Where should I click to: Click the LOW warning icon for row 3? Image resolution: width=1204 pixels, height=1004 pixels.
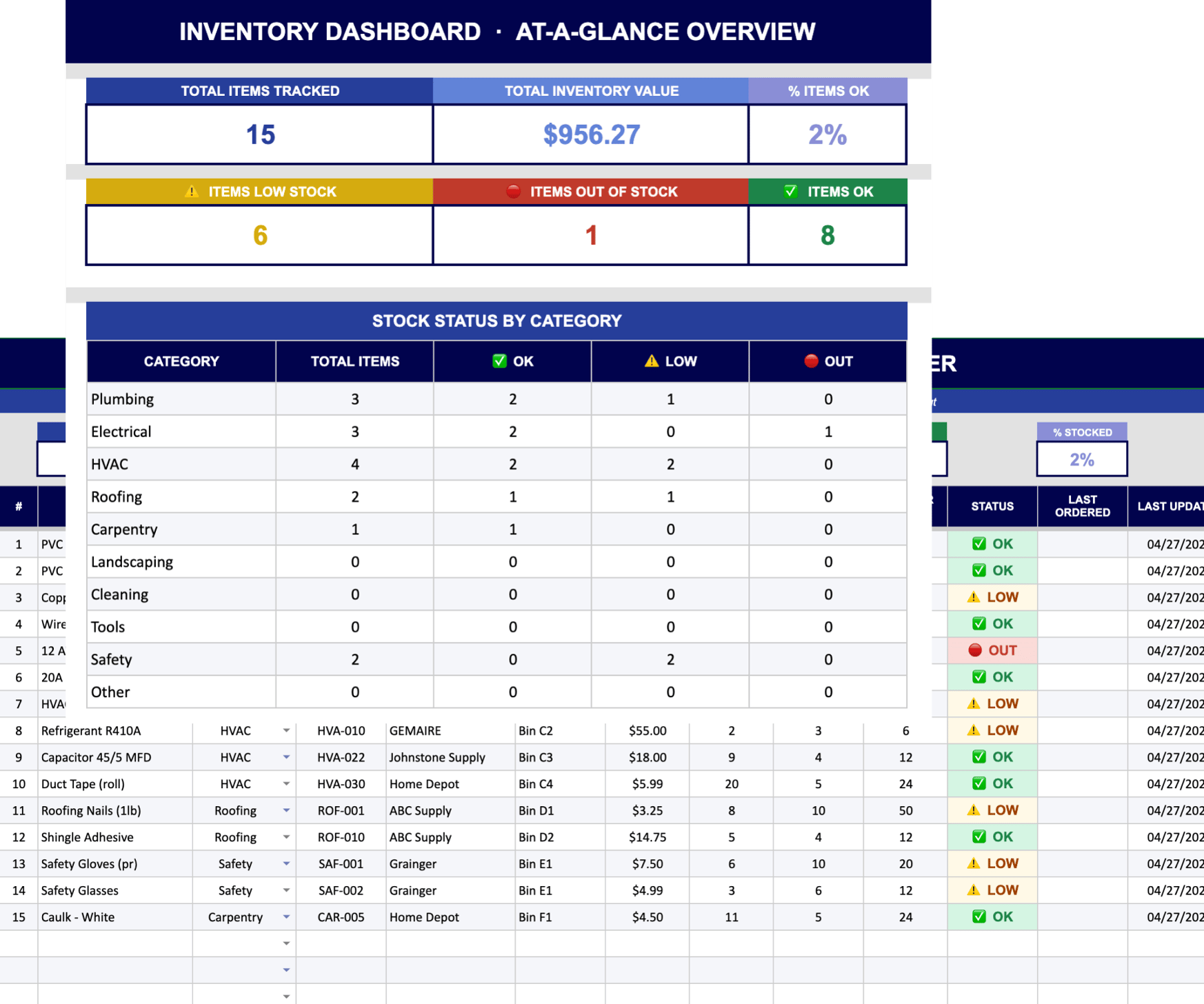974,597
